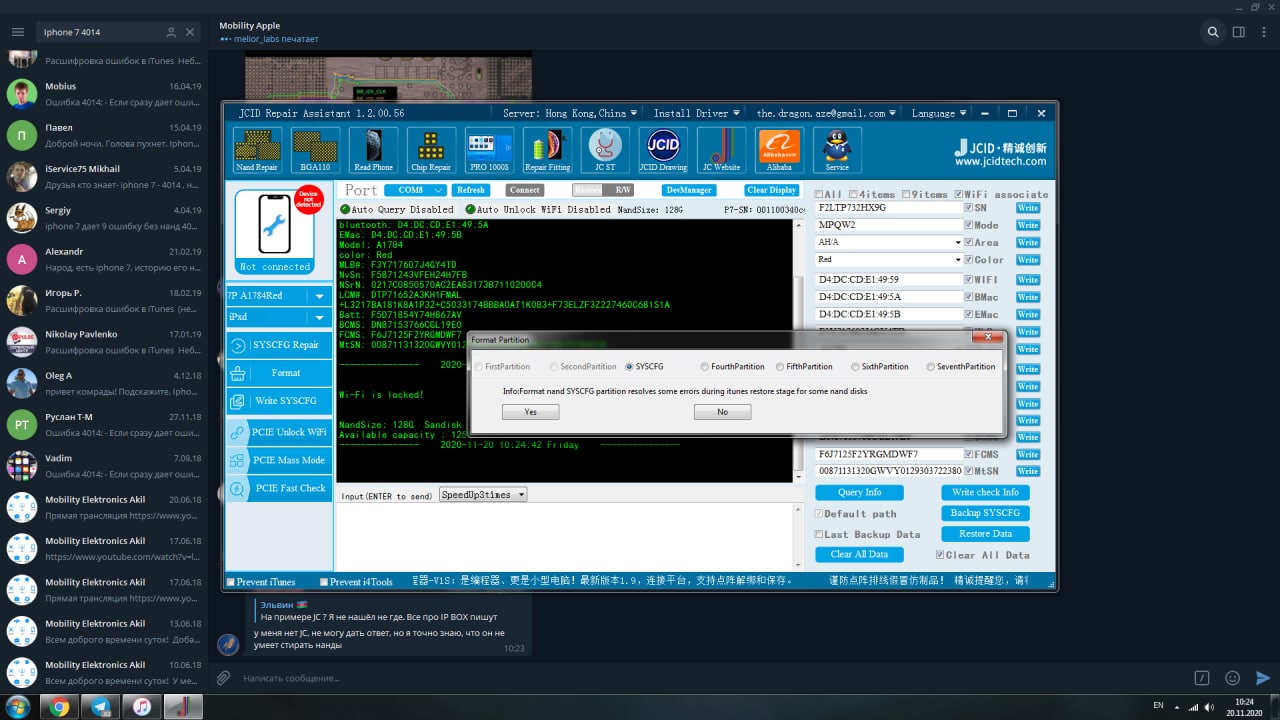Check Prevent iTunes option

232,582
